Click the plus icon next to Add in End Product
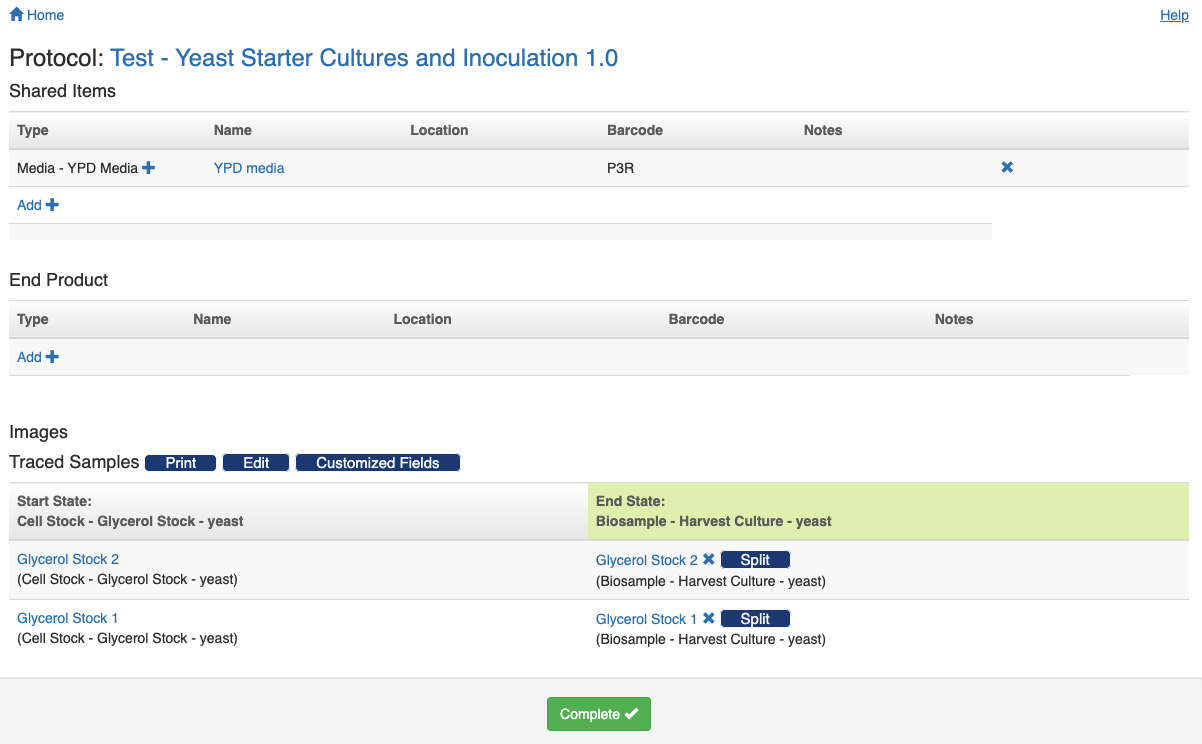This screenshot has height=744, width=1202. [52, 357]
